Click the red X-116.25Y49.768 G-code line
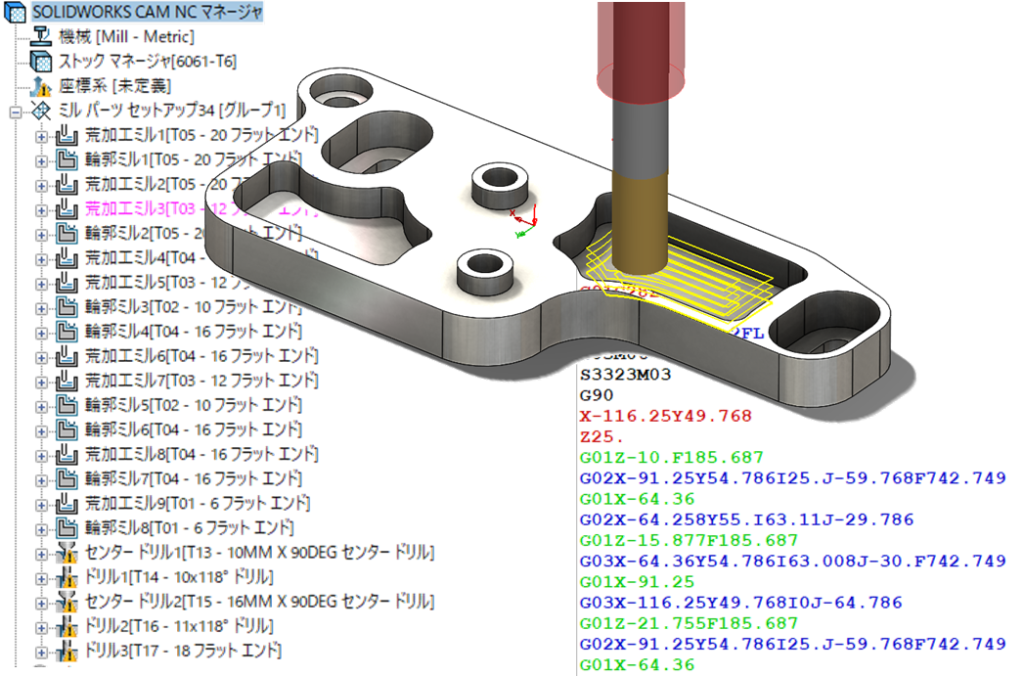This screenshot has width=1024, height=676. tap(665, 416)
